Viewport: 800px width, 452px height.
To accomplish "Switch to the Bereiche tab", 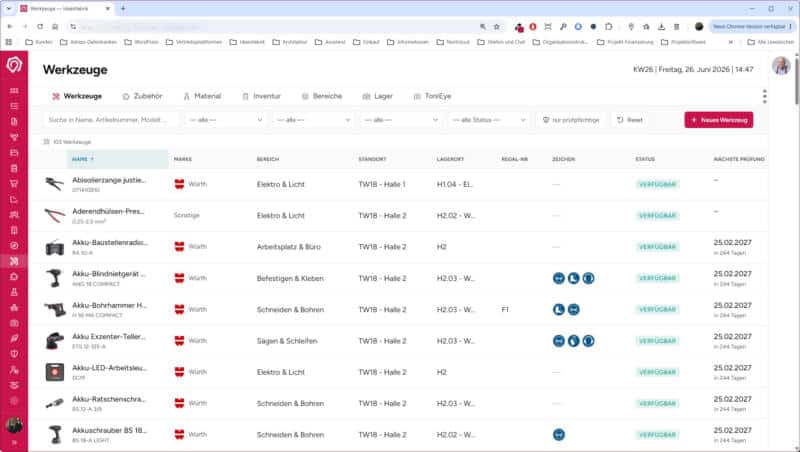I will click(x=322, y=96).
